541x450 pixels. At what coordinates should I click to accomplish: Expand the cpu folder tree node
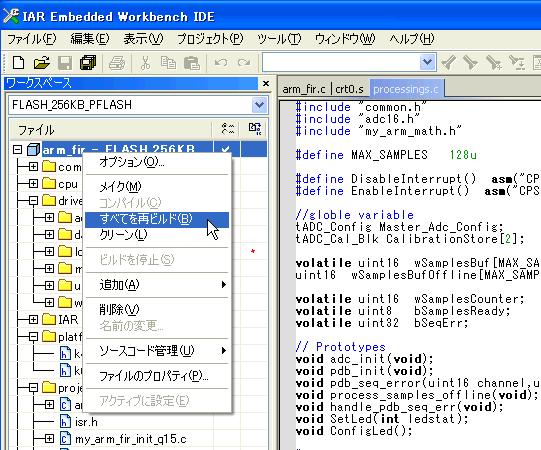pos(33,183)
